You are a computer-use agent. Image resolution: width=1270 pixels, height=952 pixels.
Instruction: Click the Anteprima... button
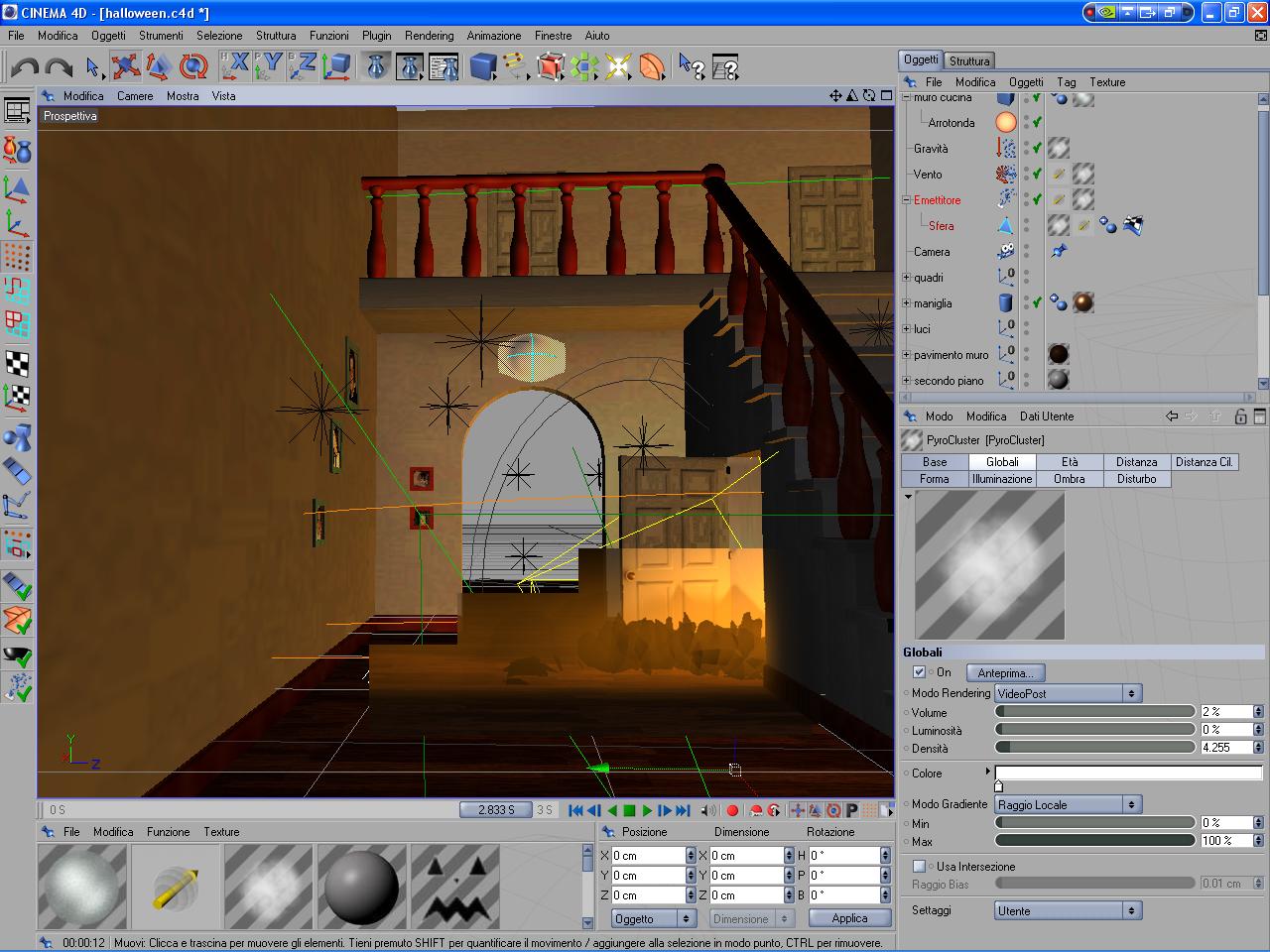[x=1005, y=673]
